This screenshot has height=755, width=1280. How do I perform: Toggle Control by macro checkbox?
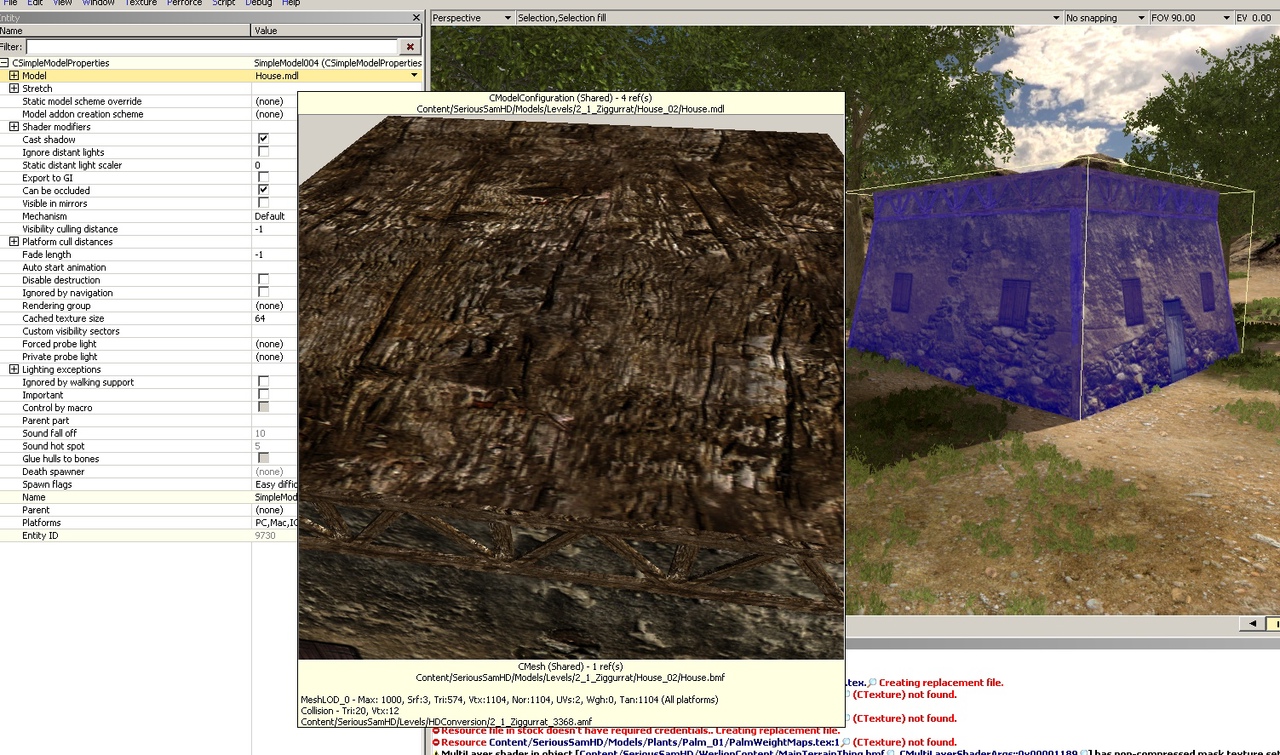coord(263,408)
